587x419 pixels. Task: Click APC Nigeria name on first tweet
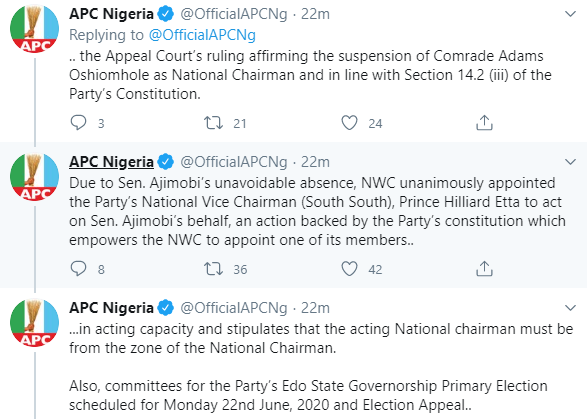tap(111, 14)
